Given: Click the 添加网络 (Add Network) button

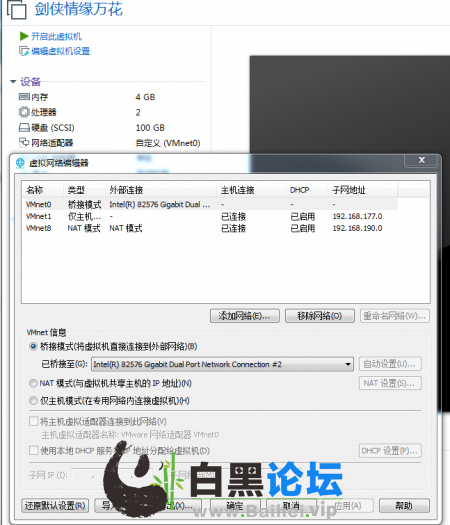Looking at the screenshot, I should click(245, 316).
